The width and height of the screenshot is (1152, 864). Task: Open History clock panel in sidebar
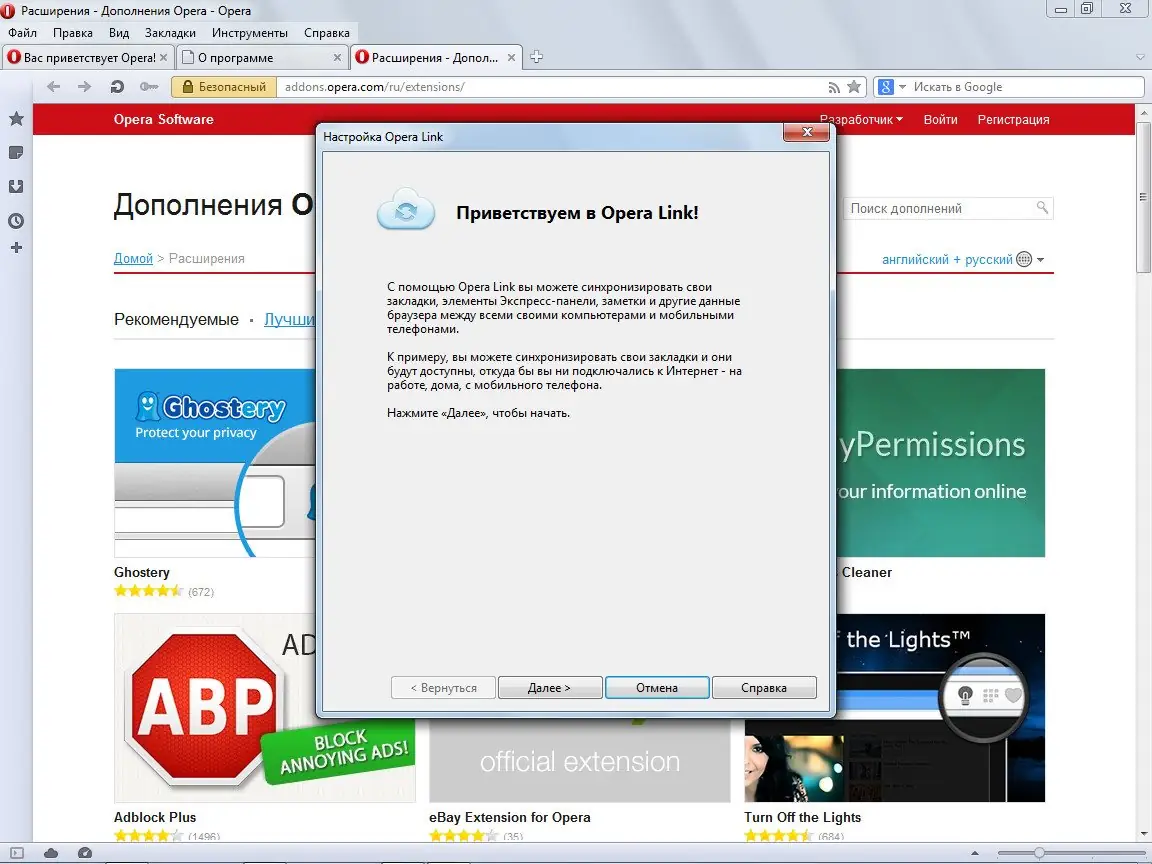click(x=16, y=220)
